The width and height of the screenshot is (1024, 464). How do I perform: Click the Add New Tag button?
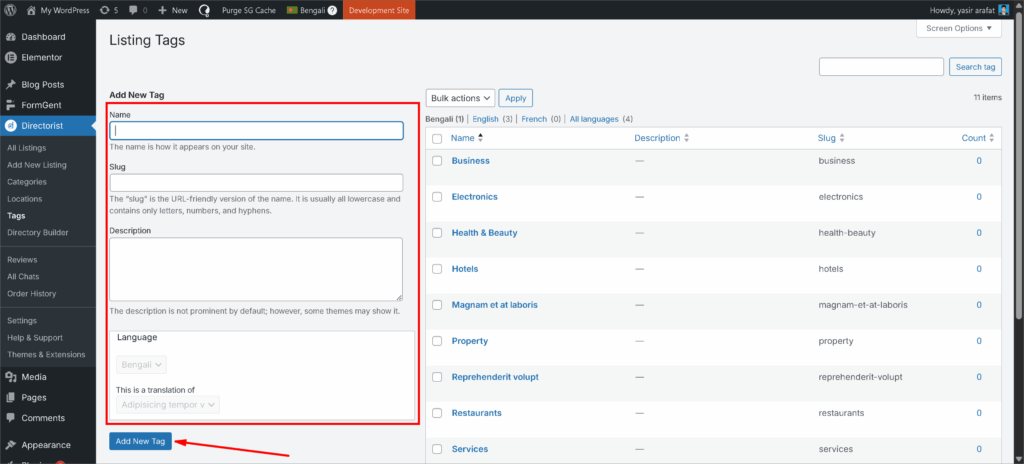point(140,441)
